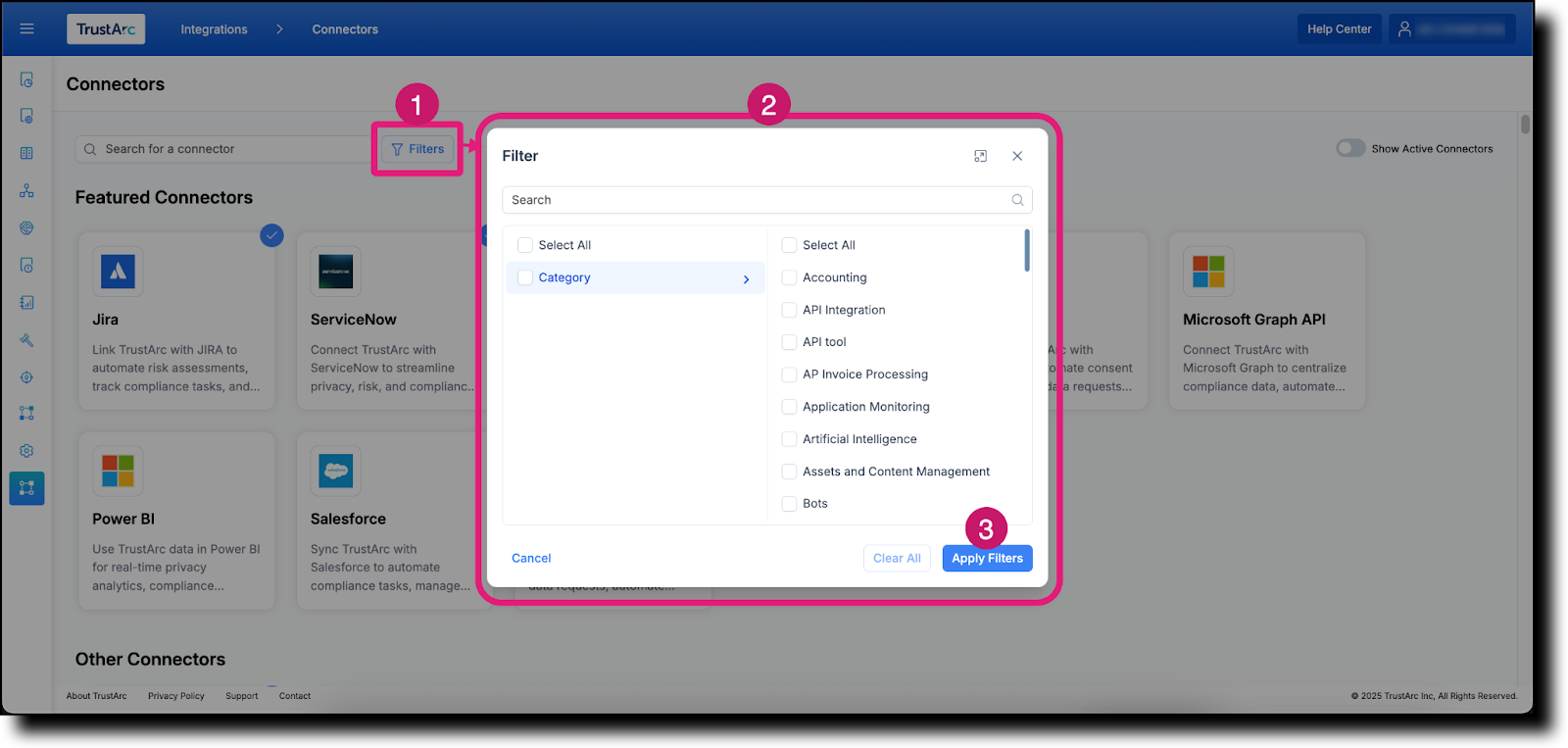1568x748 pixels.
Task: Click Apply Filters
Action: click(x=987, y=558)
